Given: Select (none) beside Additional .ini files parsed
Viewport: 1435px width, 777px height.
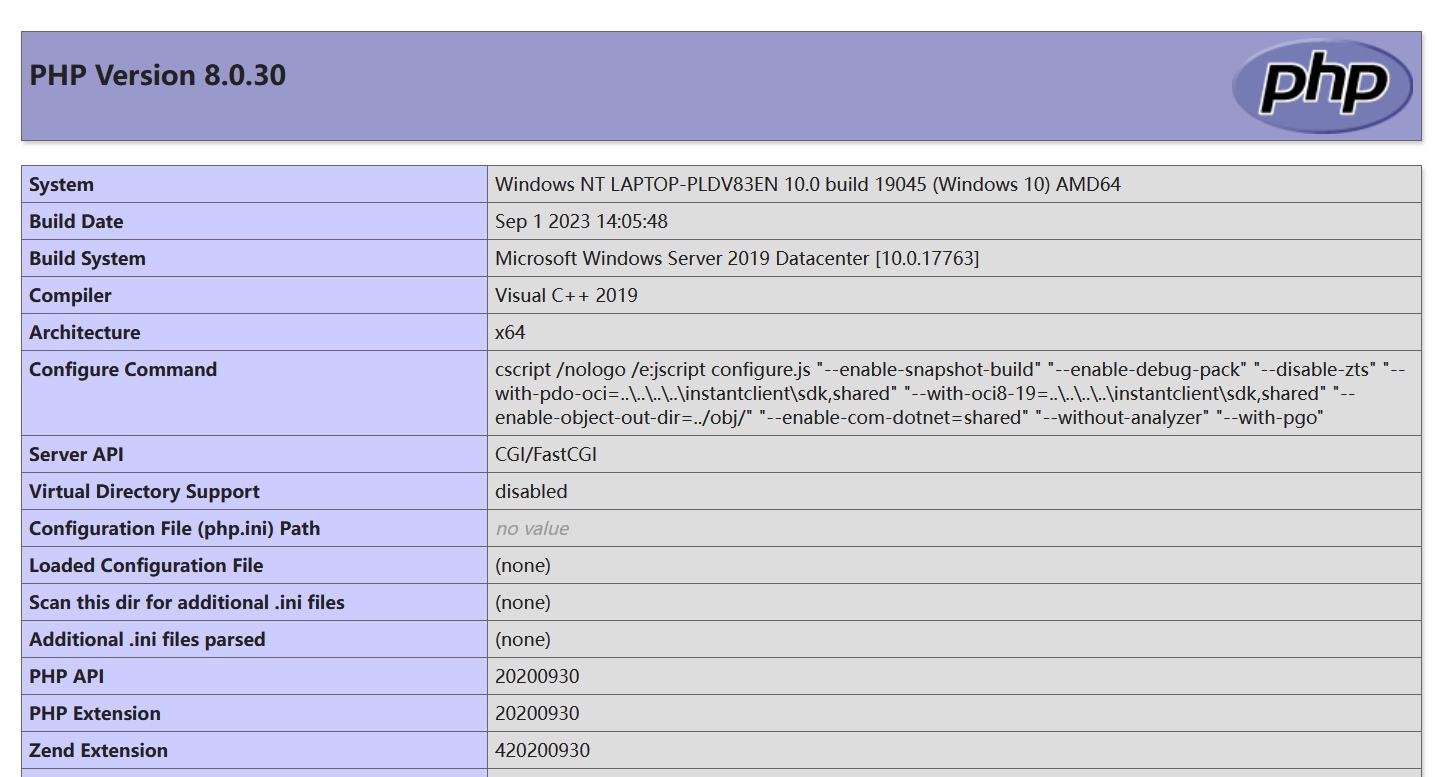Looking at the screenshot, I should [x=523, y=640].
